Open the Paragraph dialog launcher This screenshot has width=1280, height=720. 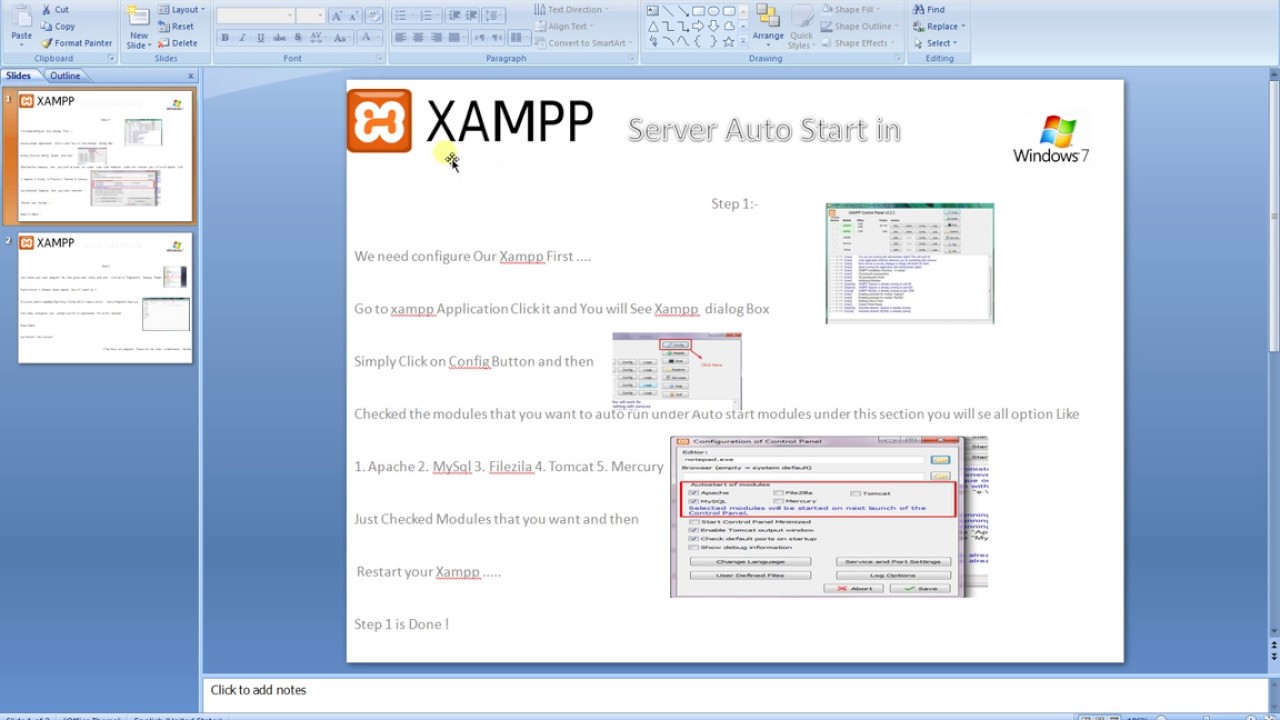[x=632, y=59]
